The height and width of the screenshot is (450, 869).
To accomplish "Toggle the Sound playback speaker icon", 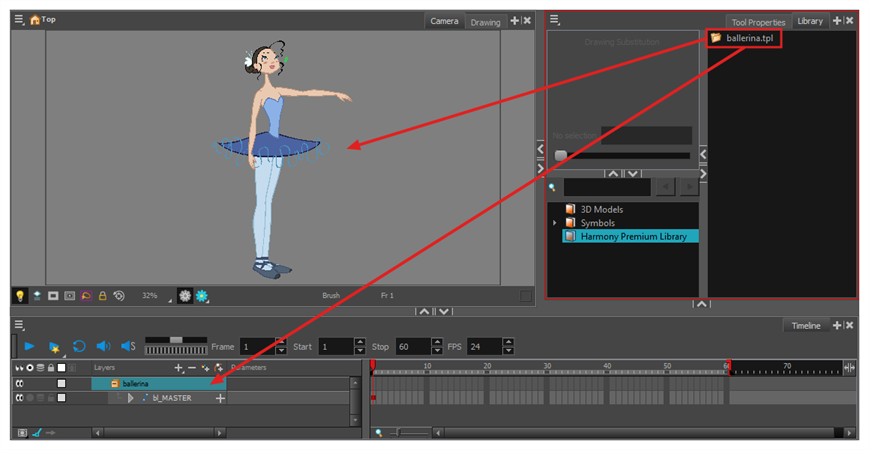I will (103, 346).
